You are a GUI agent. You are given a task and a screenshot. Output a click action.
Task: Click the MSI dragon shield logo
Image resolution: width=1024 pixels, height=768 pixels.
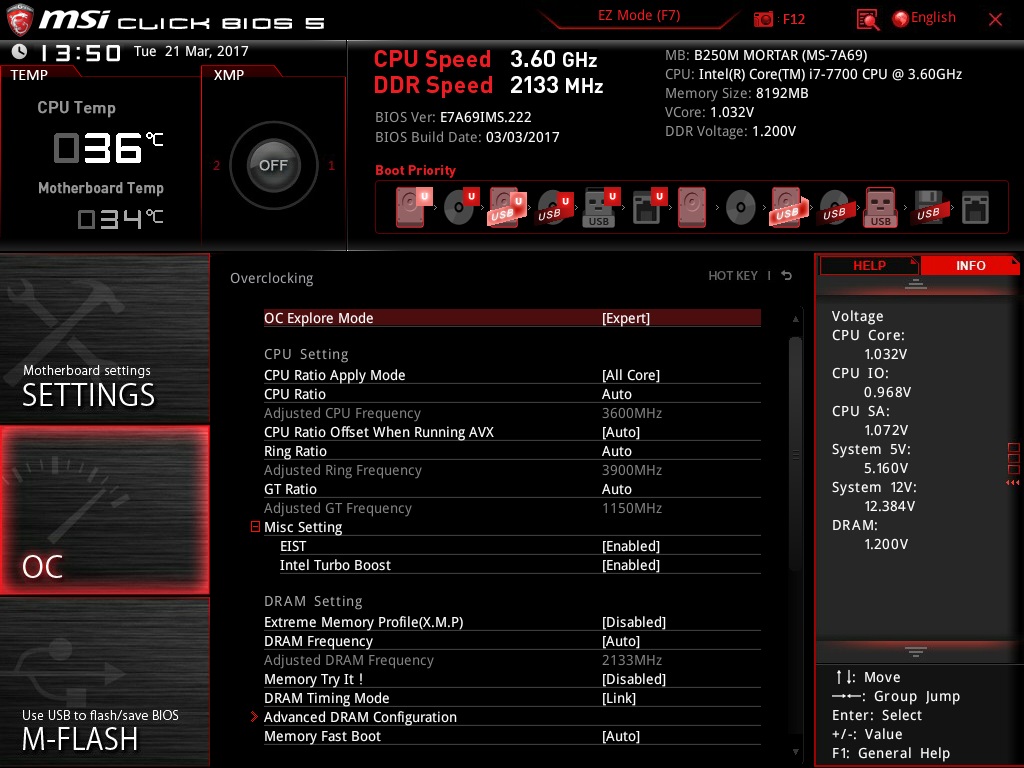click(19, 20)
